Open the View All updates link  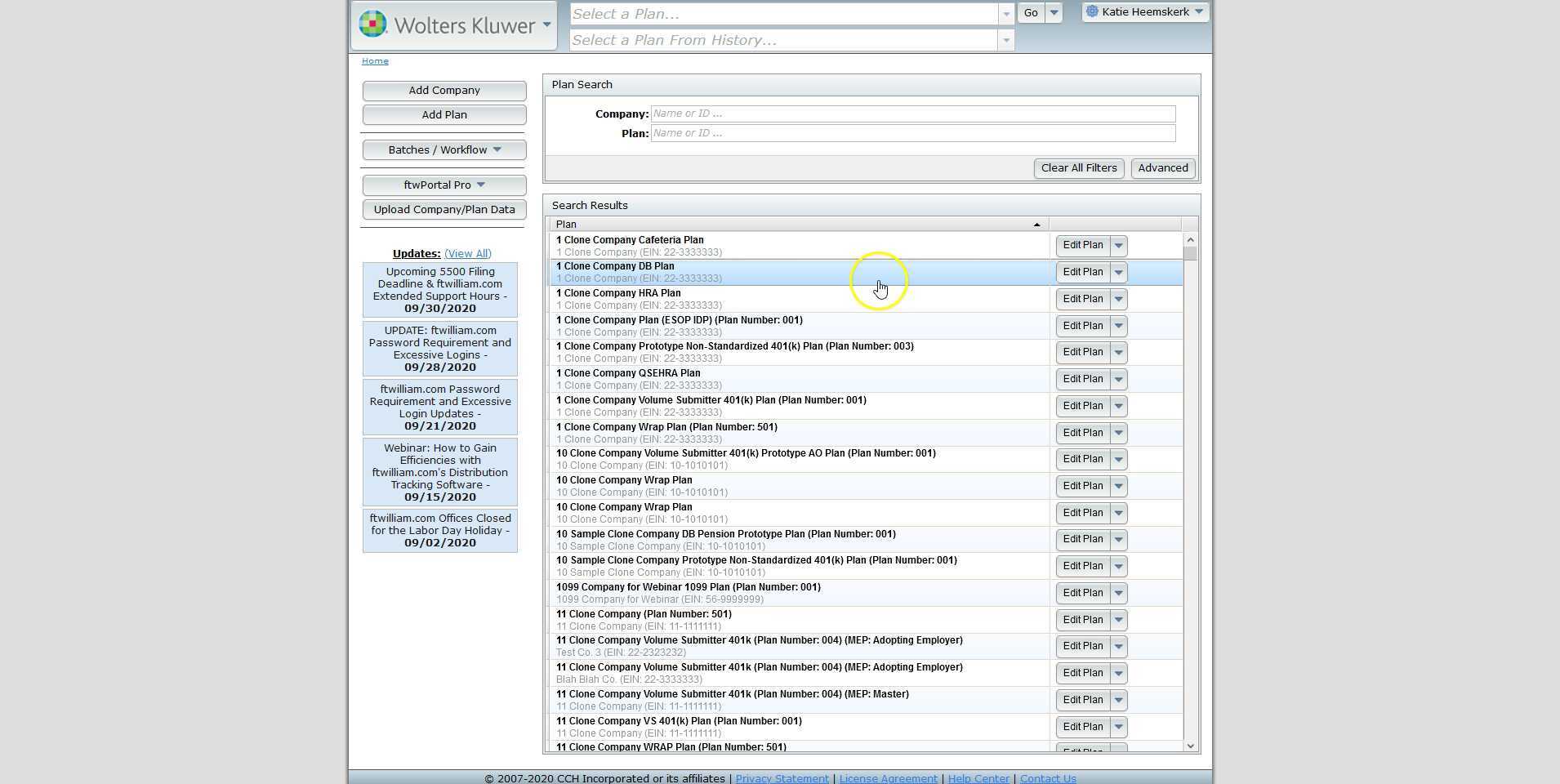point(467,253)
